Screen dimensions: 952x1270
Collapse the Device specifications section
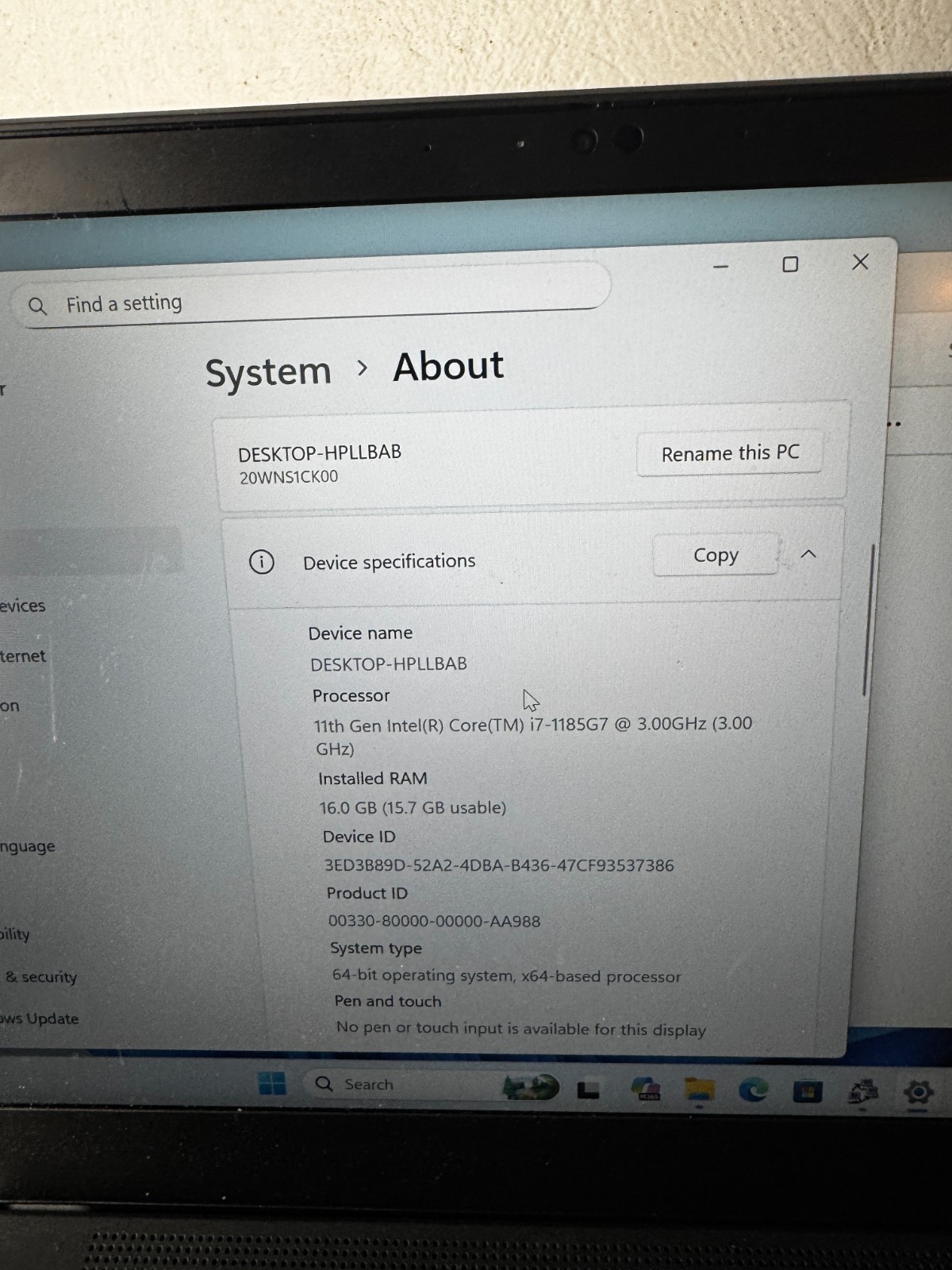coord(808,554)
